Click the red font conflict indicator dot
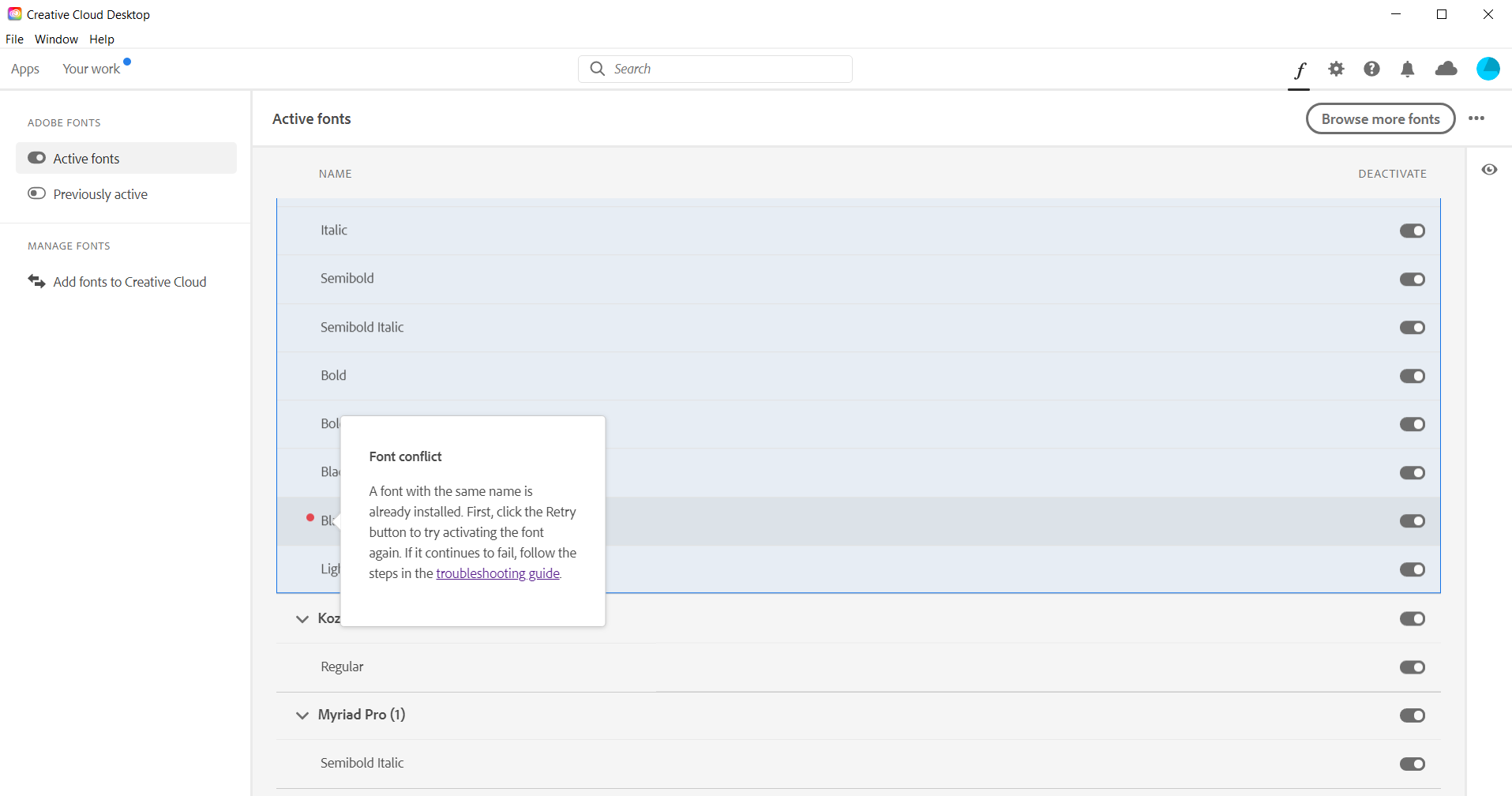1512x796 pixels. tap(310, 518)
